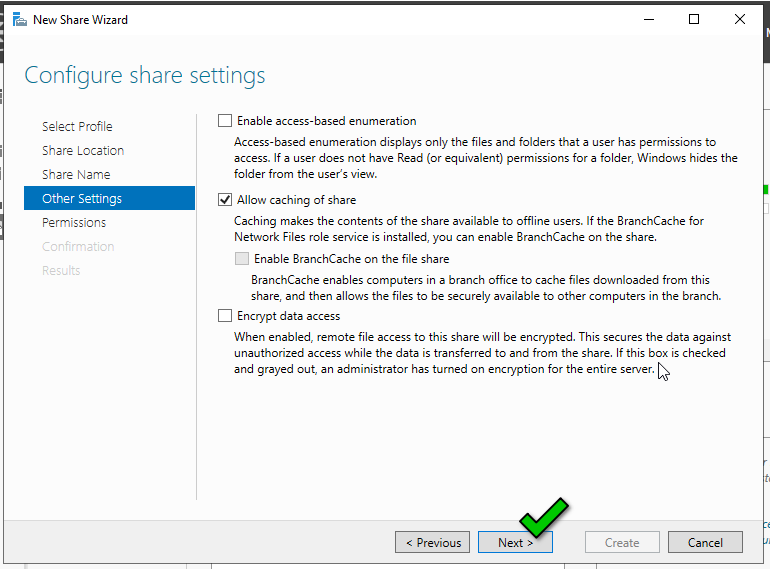Go to the Select Profile step
The height and width of the screenshot is (569, 770).
[77, 127]
